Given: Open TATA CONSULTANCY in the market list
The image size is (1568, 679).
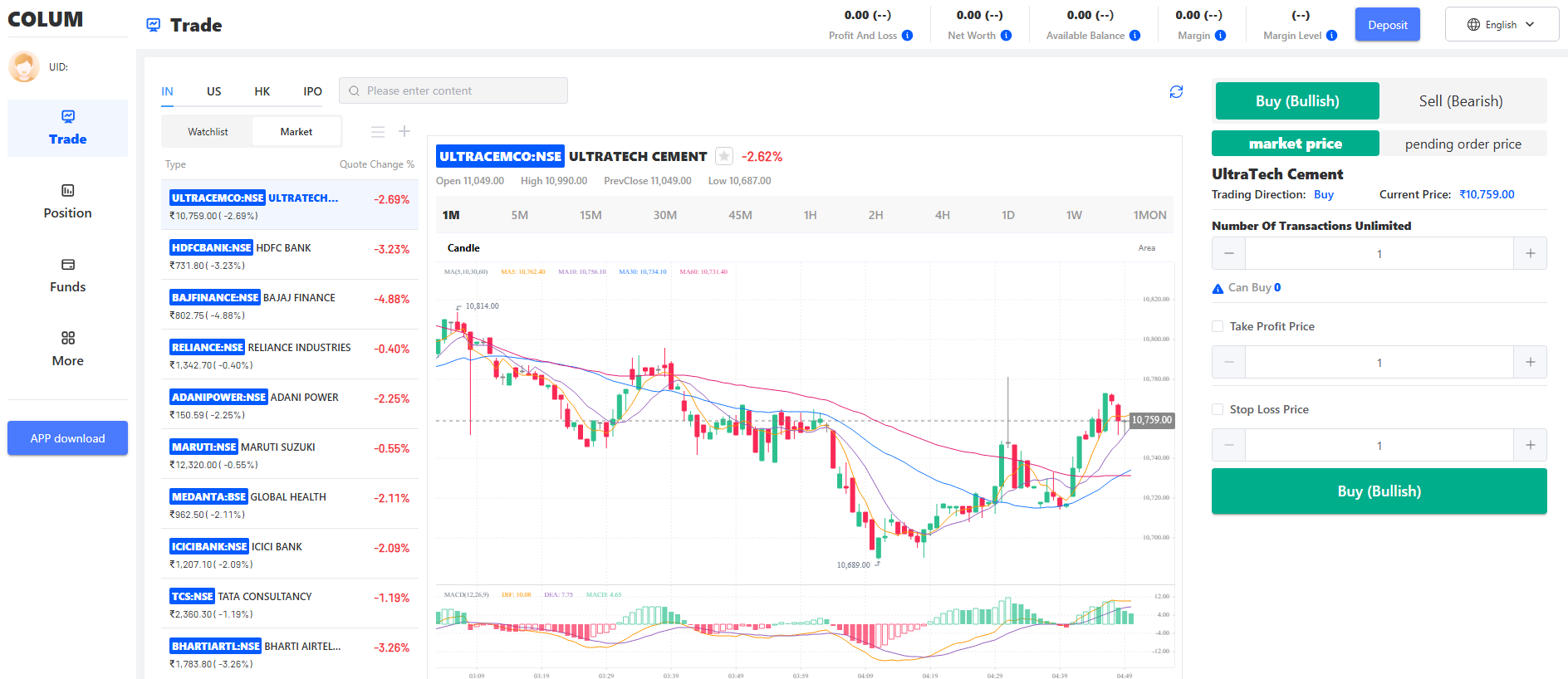Looking at the screenshot, I should click(290, 603).
